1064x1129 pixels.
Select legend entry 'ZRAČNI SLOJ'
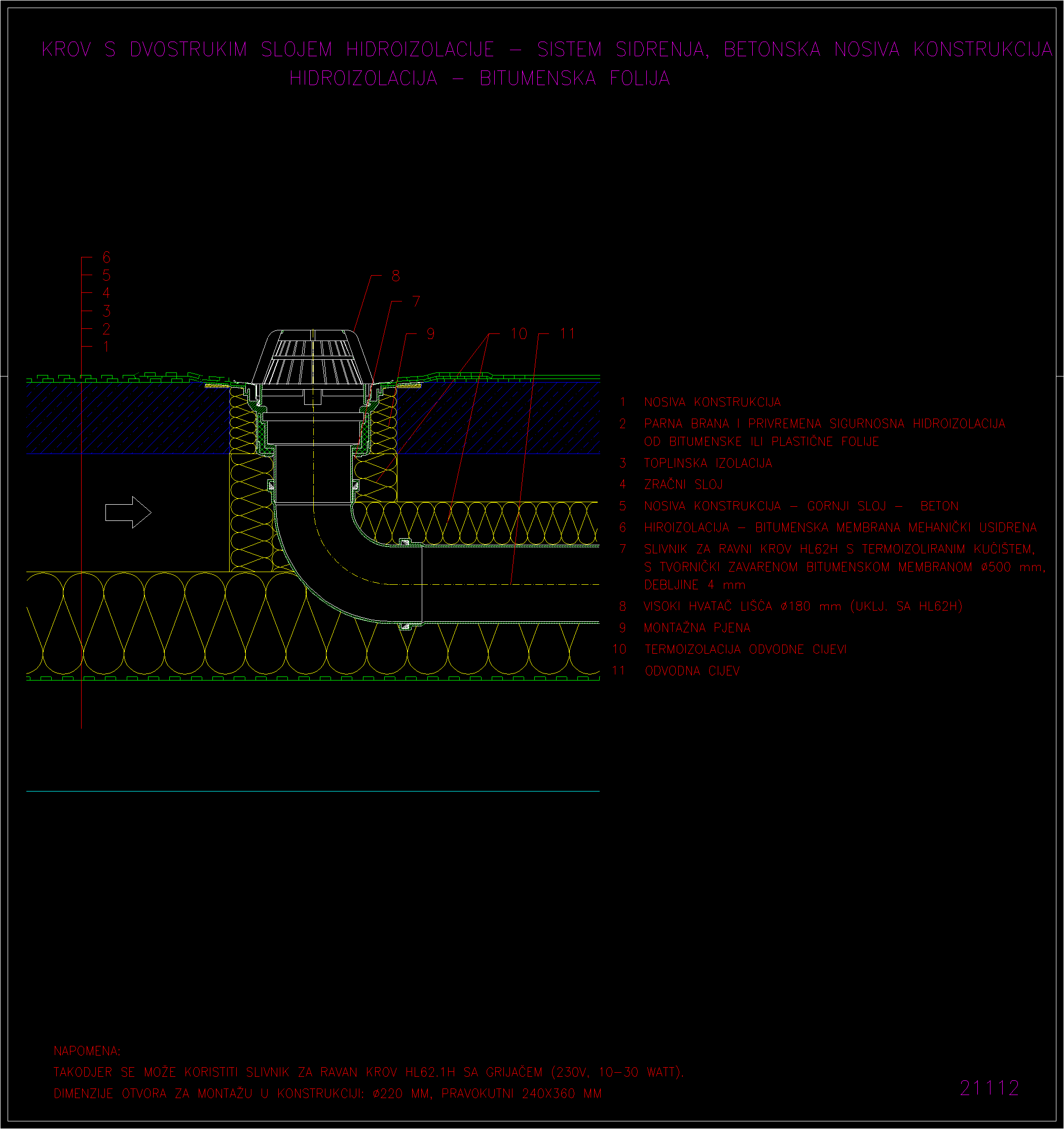(683, 484)
